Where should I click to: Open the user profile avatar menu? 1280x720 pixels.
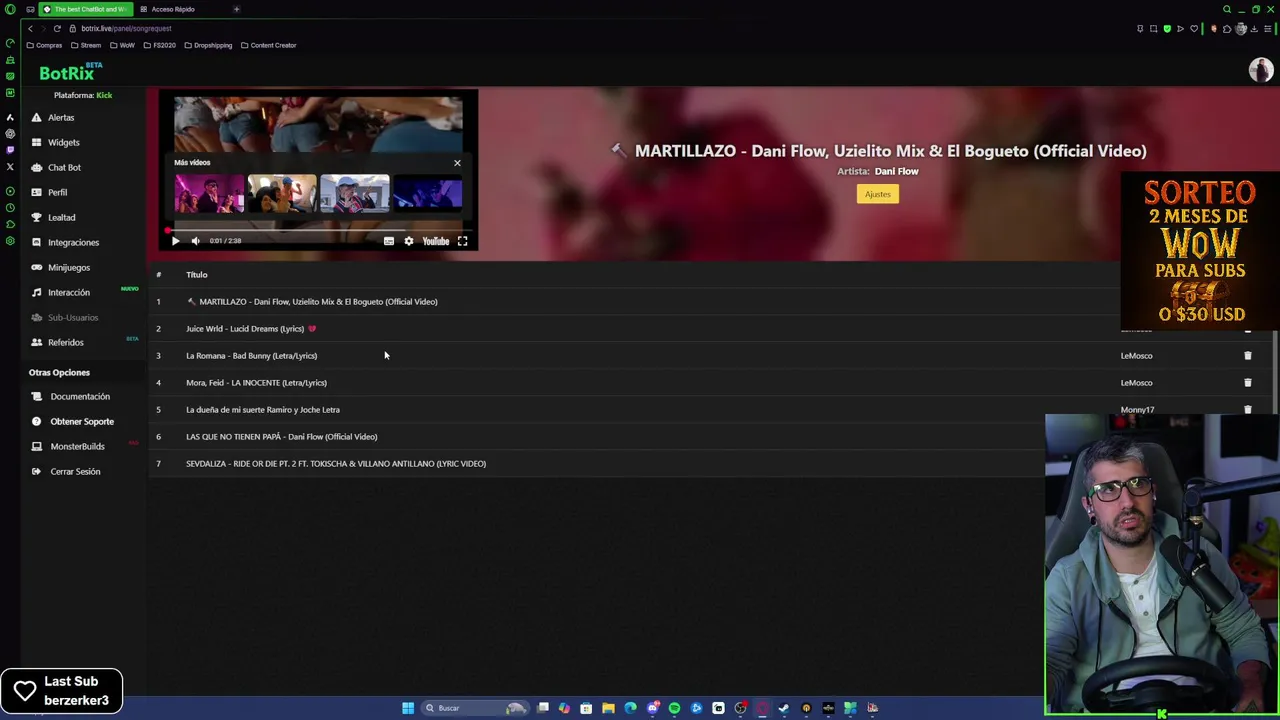coord(1260,70)
